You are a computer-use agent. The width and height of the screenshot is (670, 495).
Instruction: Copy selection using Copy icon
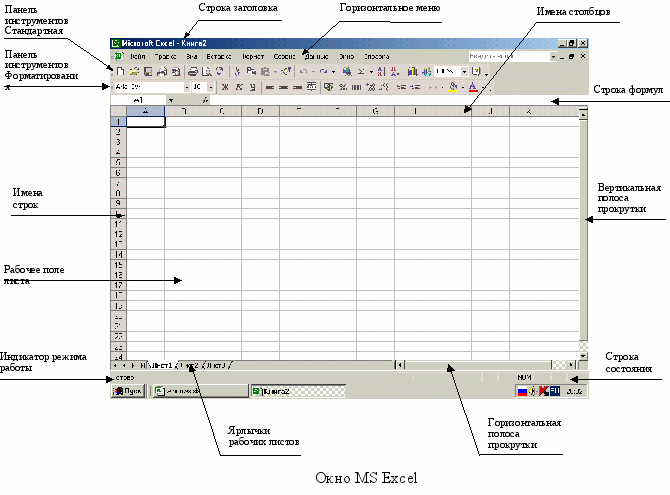(x=251, y=71)
